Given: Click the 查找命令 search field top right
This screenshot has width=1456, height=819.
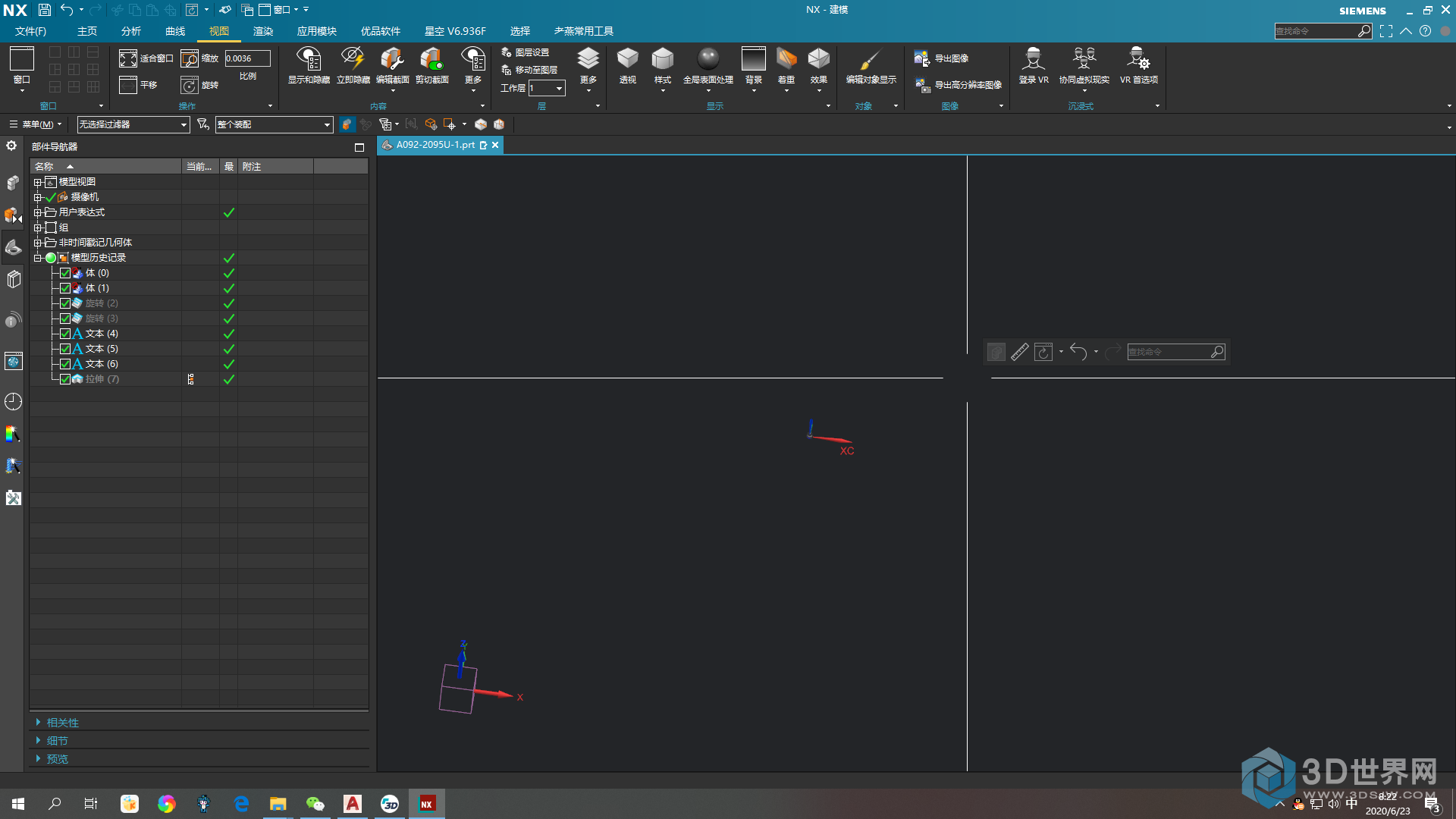Looking at the screenshot, I should 1323,31.
